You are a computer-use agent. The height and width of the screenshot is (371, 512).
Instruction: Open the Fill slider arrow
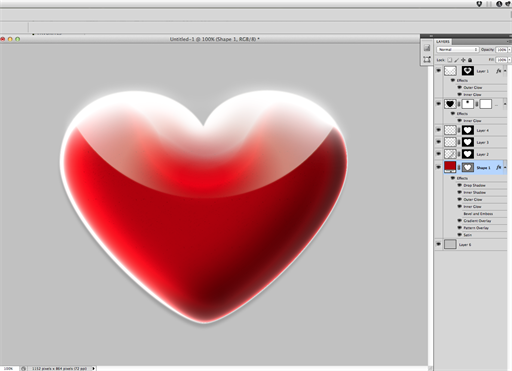(x=509, y=60)
